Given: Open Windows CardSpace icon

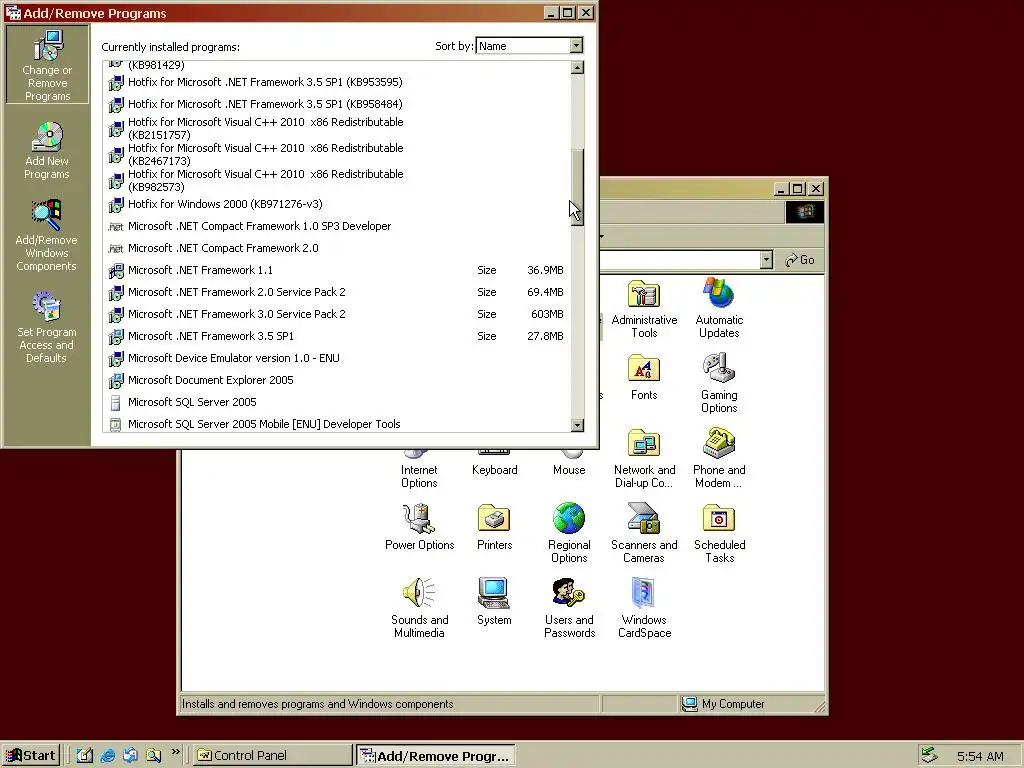Looking at the screenshot, I should click(x=644, y=608).
